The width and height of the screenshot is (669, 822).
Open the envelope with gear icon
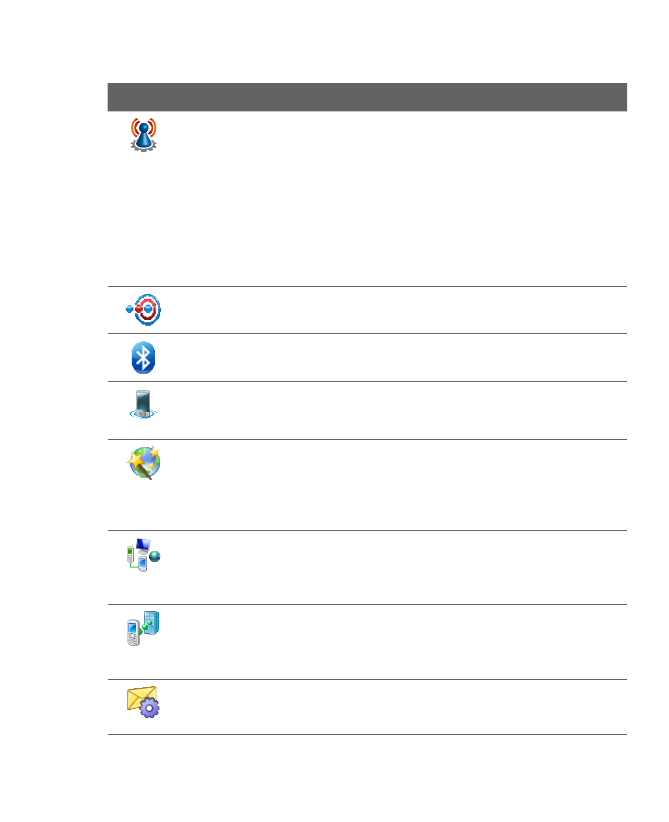coord(144,702)
